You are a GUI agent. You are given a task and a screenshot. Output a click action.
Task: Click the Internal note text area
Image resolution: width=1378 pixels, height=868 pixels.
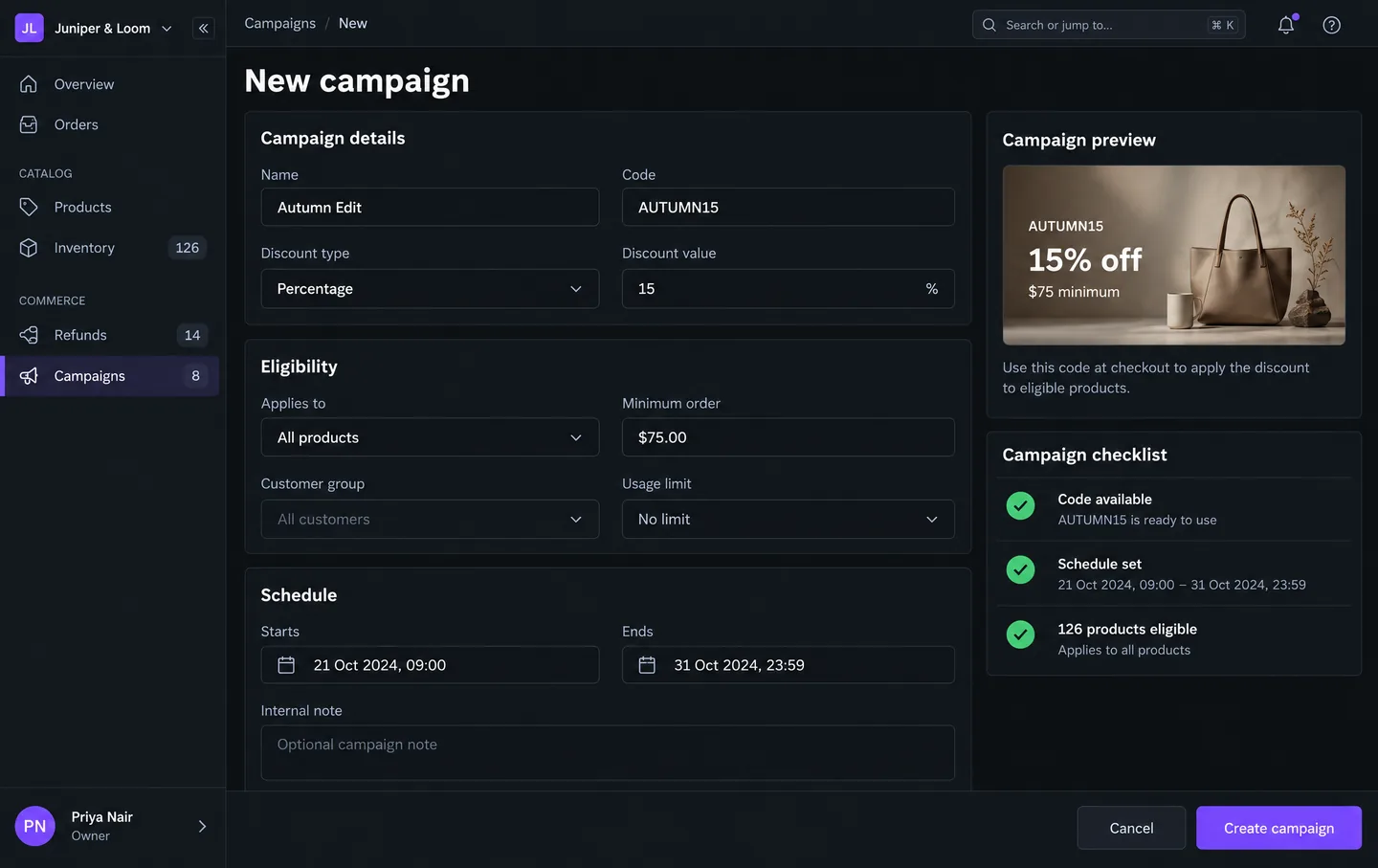pos(608,753)
